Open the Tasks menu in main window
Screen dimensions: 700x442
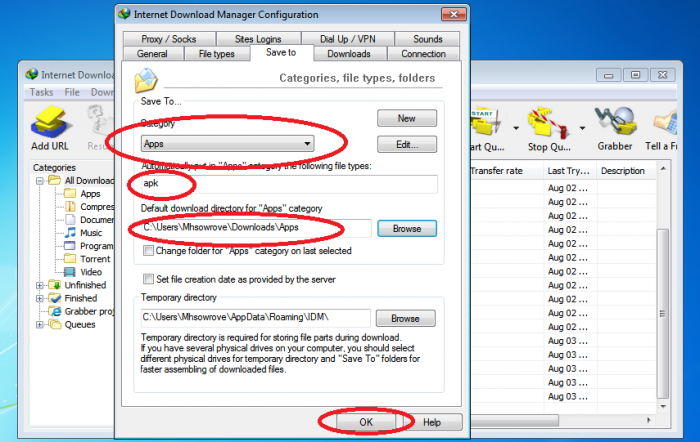(x=41, y=92)
